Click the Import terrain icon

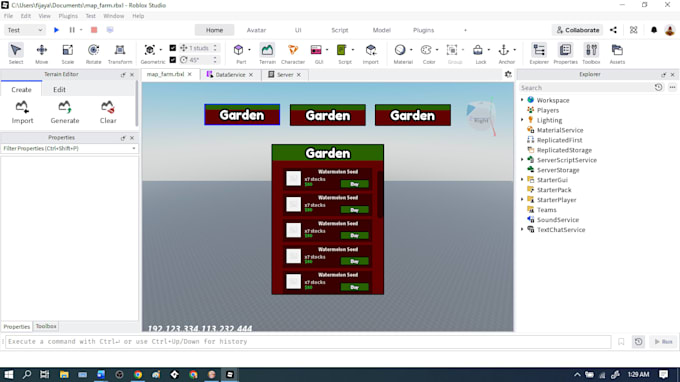[22, 112]
